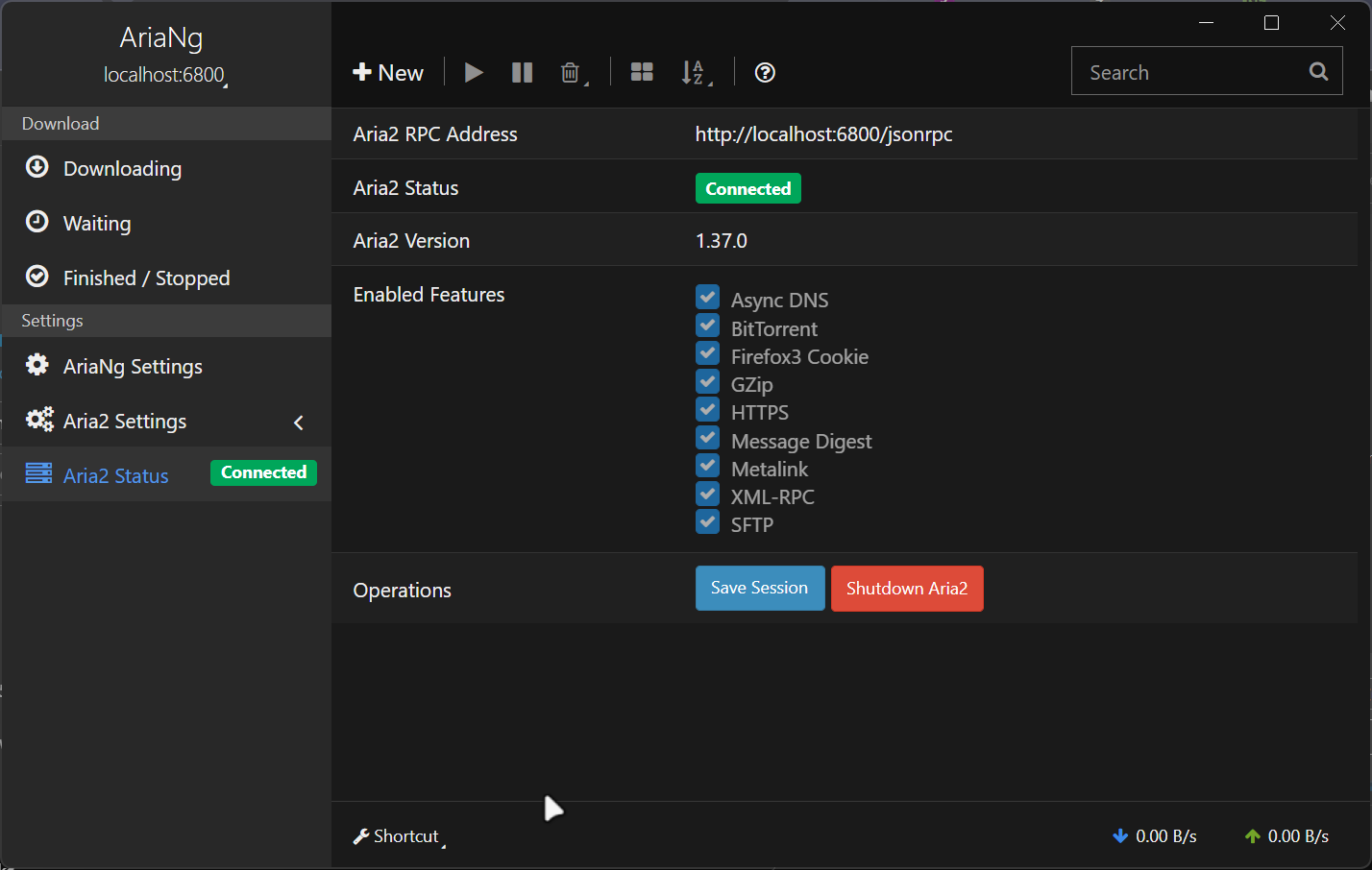Click the Pause toolbar icon
Screen dimensions: 1372x870
tap(522, 73)
